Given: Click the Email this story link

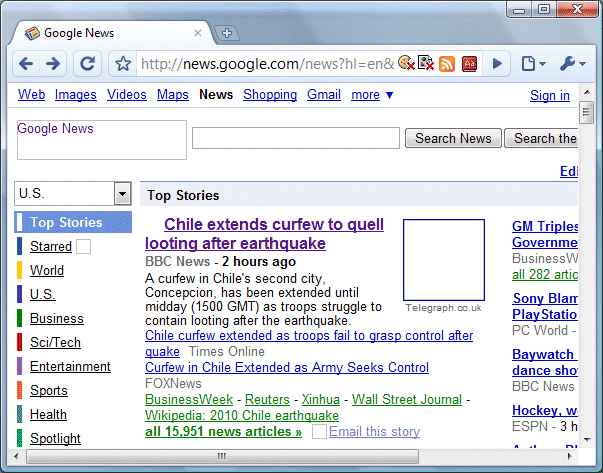Looking at the screenshot, I should (x=375, y=432).
